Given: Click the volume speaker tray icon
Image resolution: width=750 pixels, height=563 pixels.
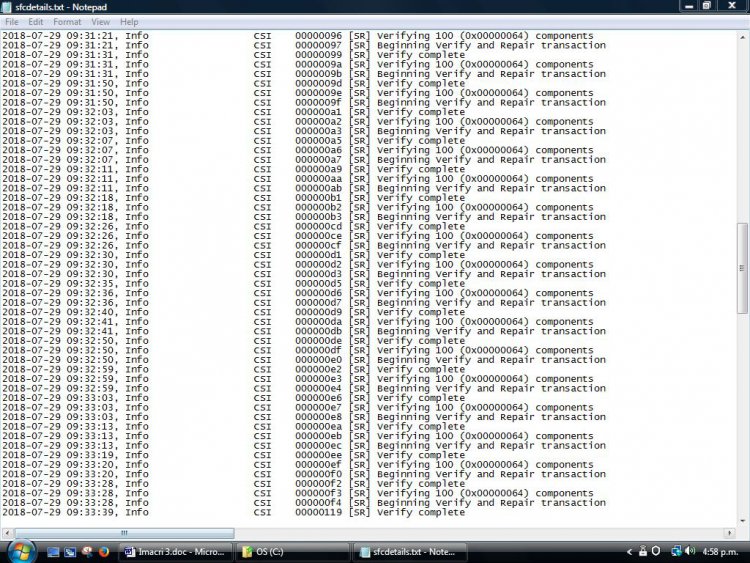Looking at the screenshot, I should [690, 551].
